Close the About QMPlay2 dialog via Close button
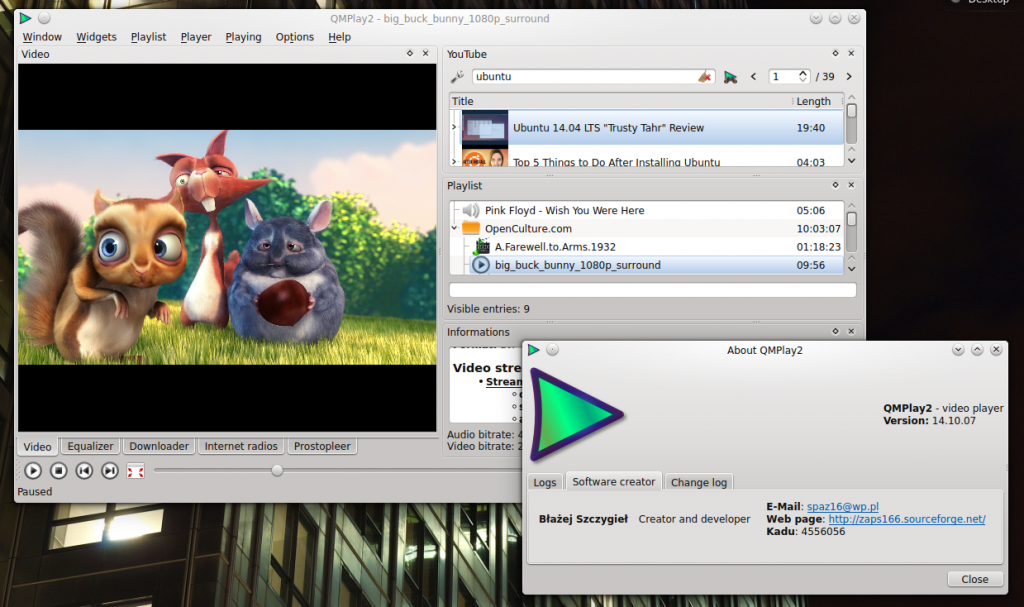 coord(974,579)
